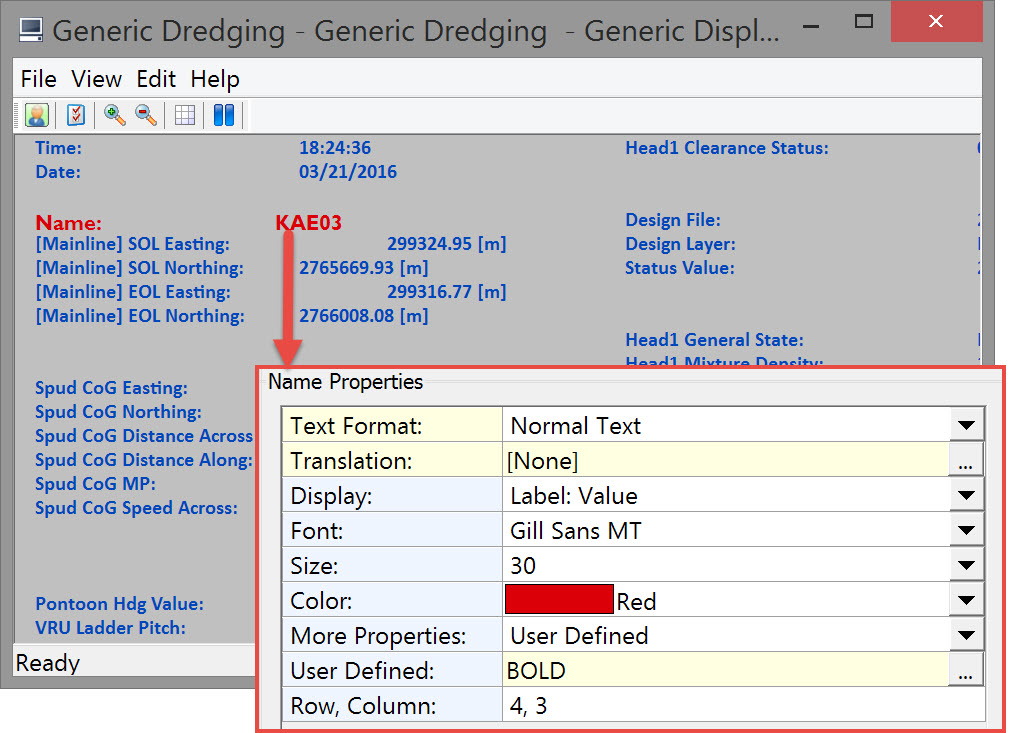This screenshot has height=733, width=1015.
Task: Toggle the grid layout icon
Action: [x=185, y=115]
